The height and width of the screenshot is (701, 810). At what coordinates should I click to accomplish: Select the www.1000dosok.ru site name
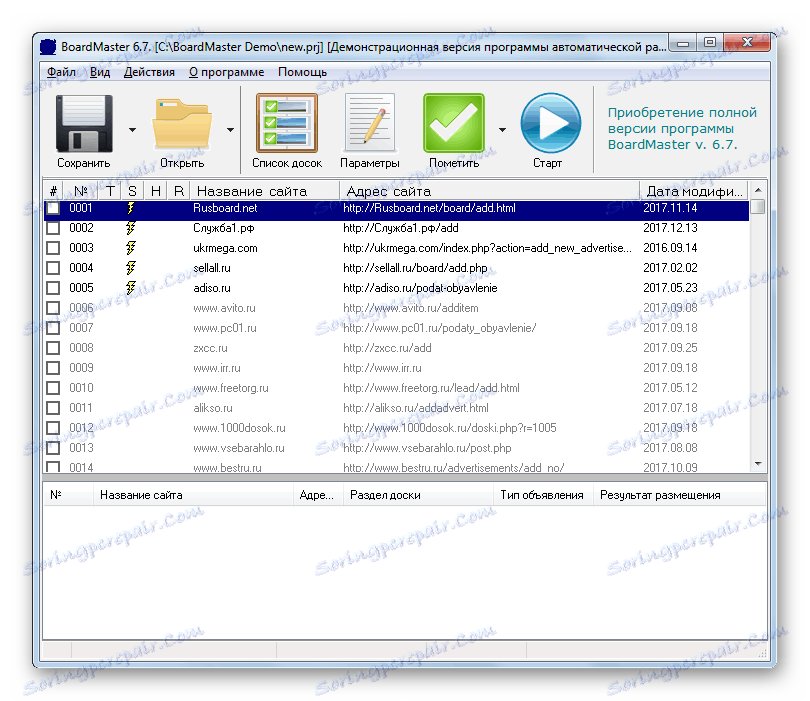pos(239,428)
